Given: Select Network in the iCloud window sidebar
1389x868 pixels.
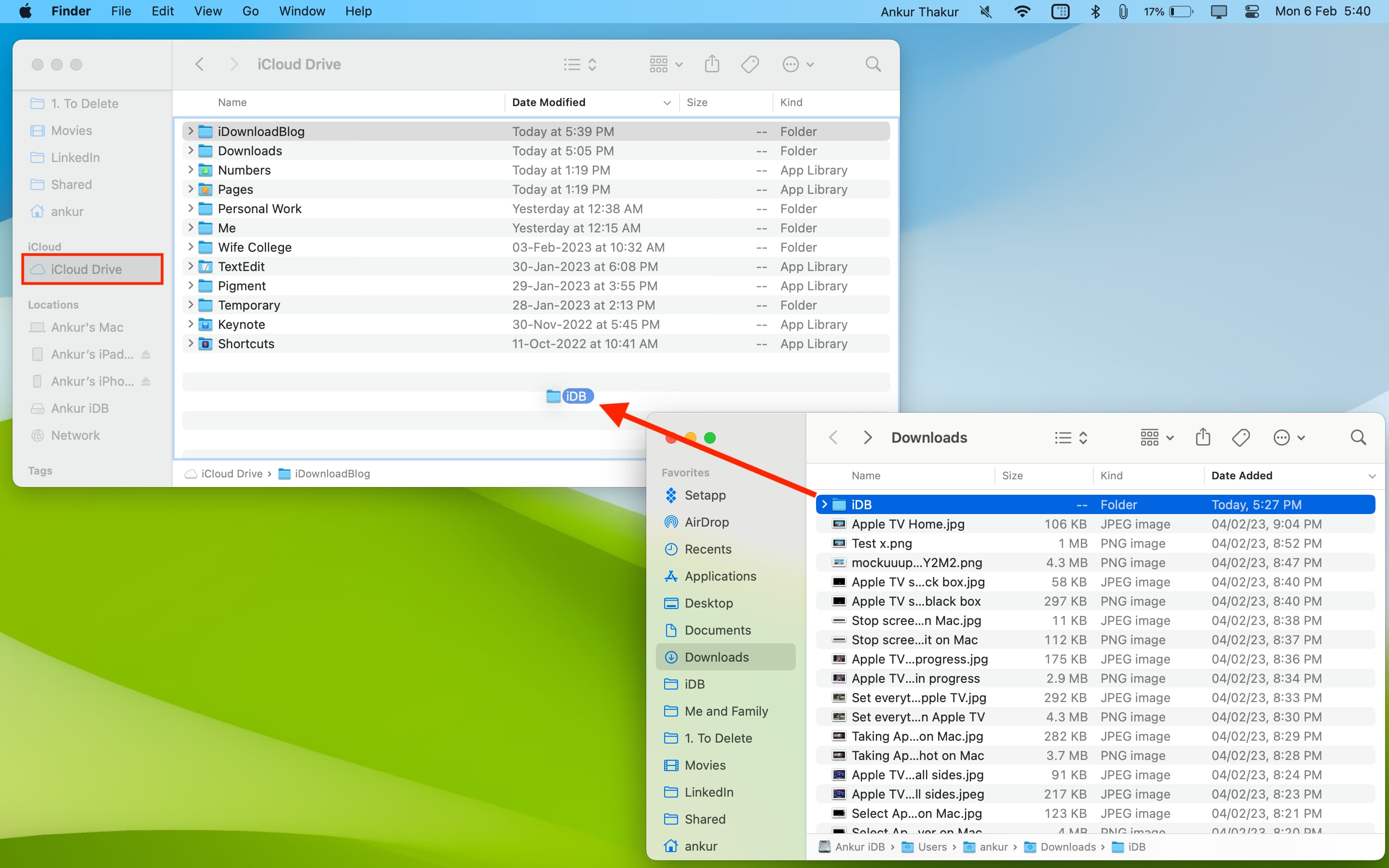Looking at the screenshot, I should pyautogui.click(x=75, y=435).
